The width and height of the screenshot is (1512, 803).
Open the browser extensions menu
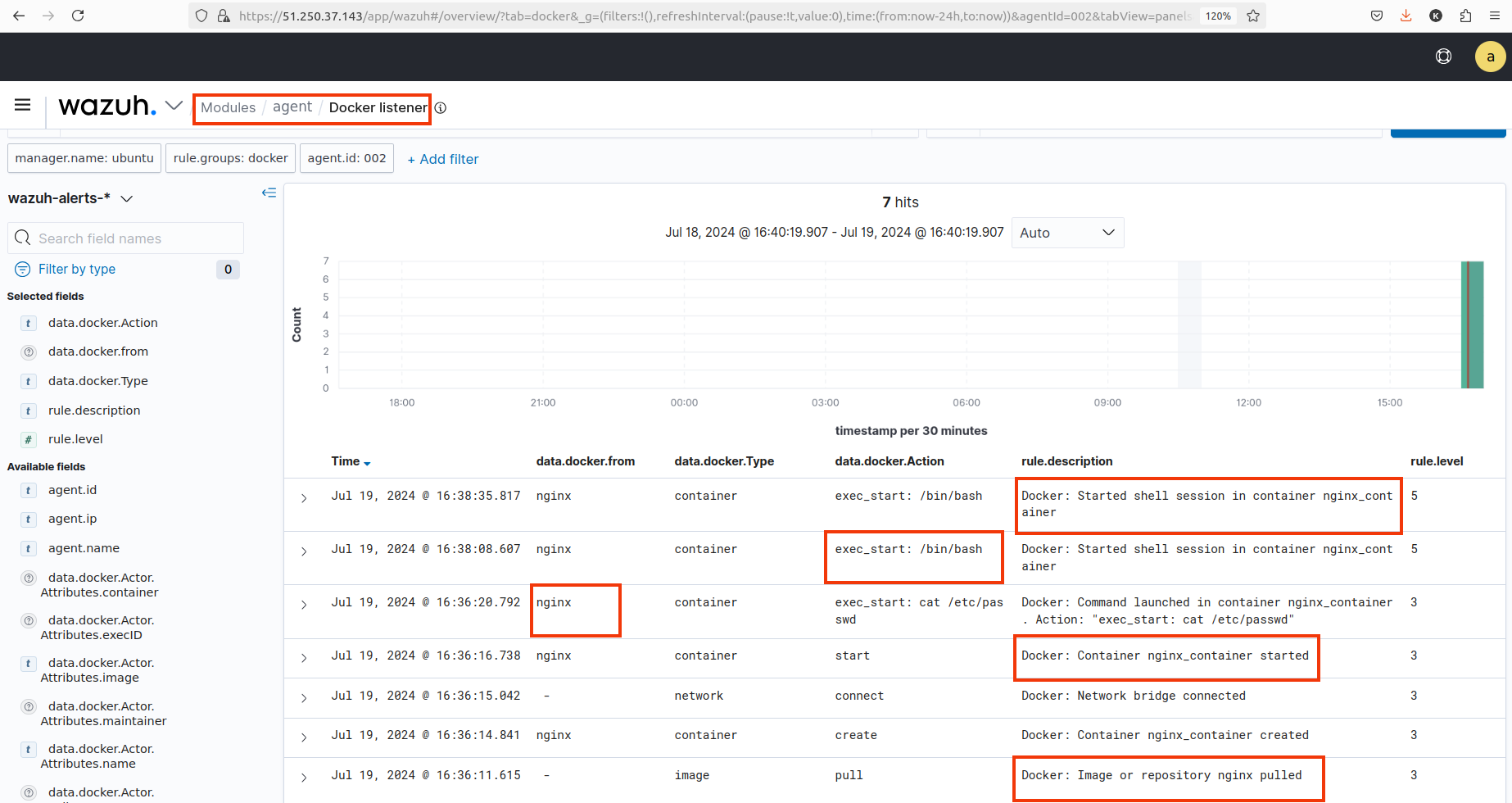(x=1465, y=16)
